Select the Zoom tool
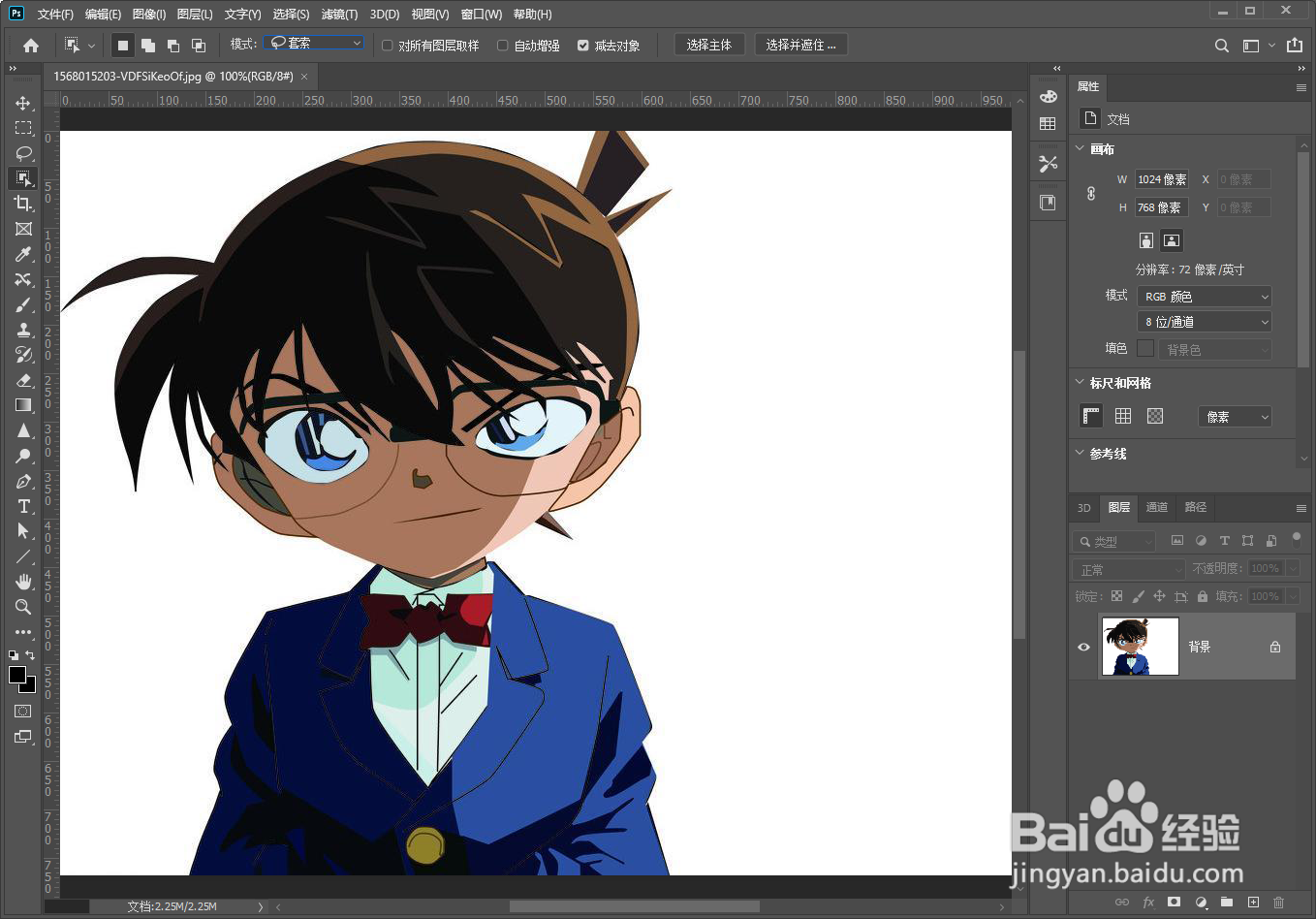1316x919 pixels. pyautogui.click(x=23, y=607)
